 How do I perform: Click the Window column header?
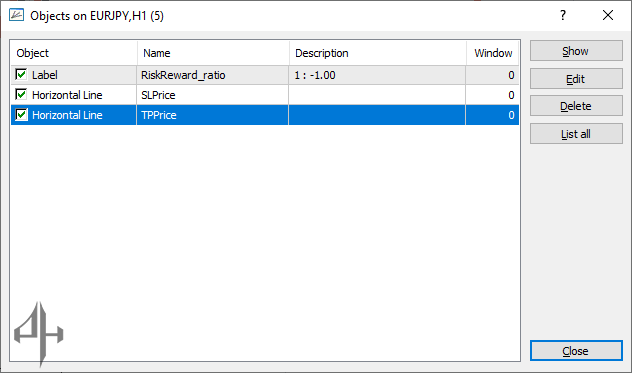tap(493, 53)
